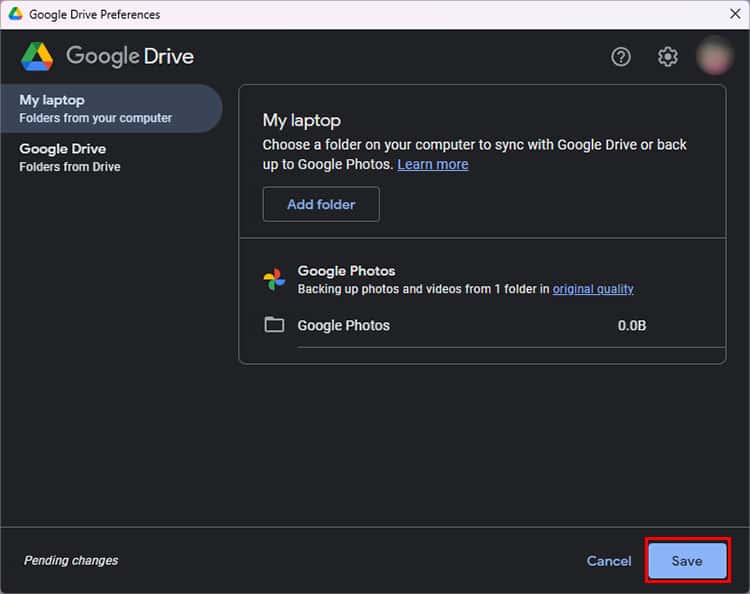
Task: Click the Add folder button
Action: pyautogui.click(x=321, y=204)
